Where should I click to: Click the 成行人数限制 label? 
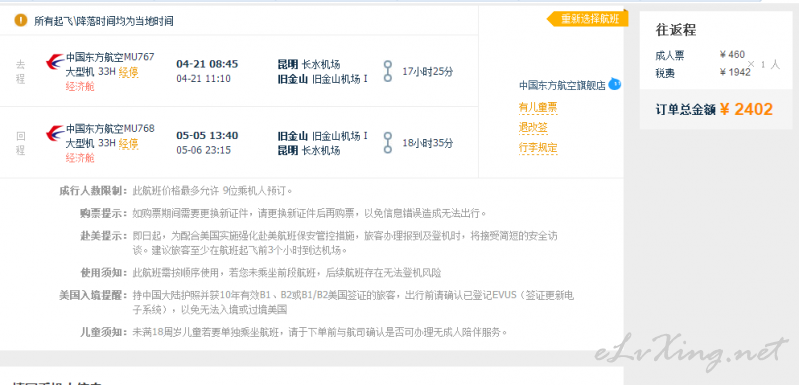tap(93, 191)
